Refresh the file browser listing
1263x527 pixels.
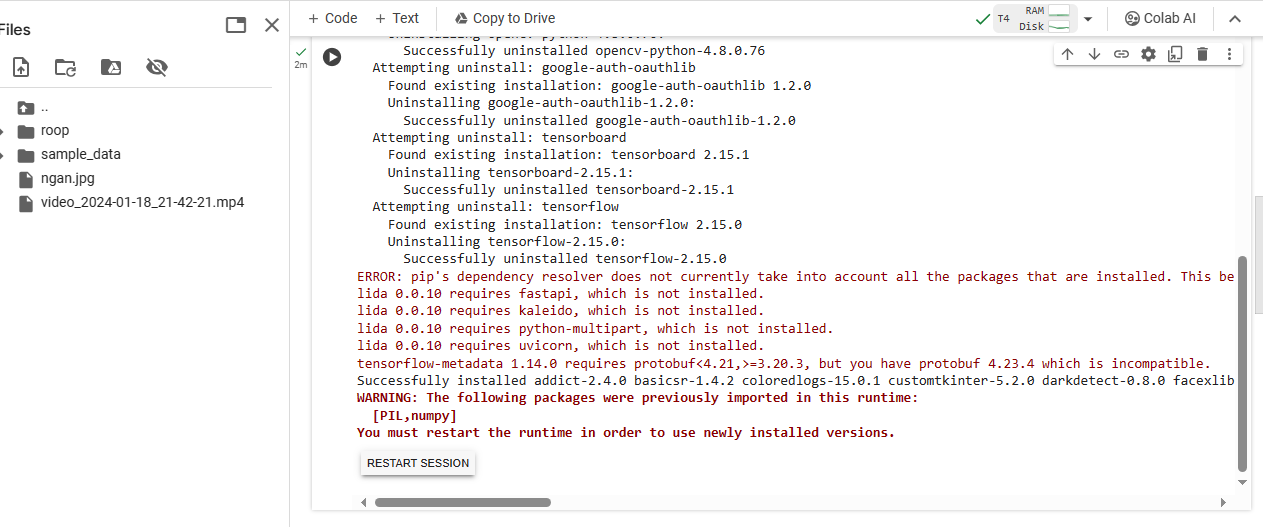[65, 67]
